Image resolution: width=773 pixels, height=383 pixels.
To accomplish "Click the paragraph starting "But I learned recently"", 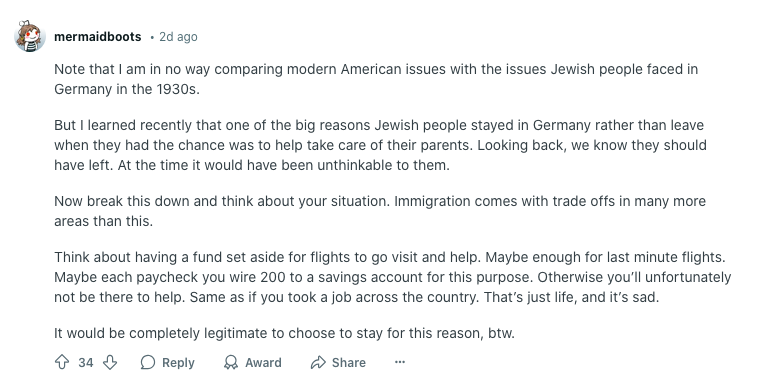I will tap(380, 145).
